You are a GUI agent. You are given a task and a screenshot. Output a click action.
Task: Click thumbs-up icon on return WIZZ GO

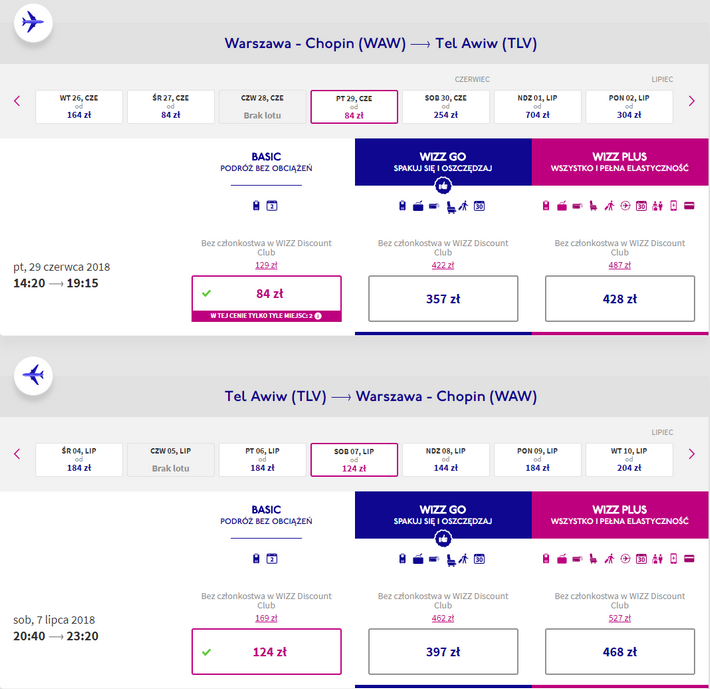click(443, 539)
